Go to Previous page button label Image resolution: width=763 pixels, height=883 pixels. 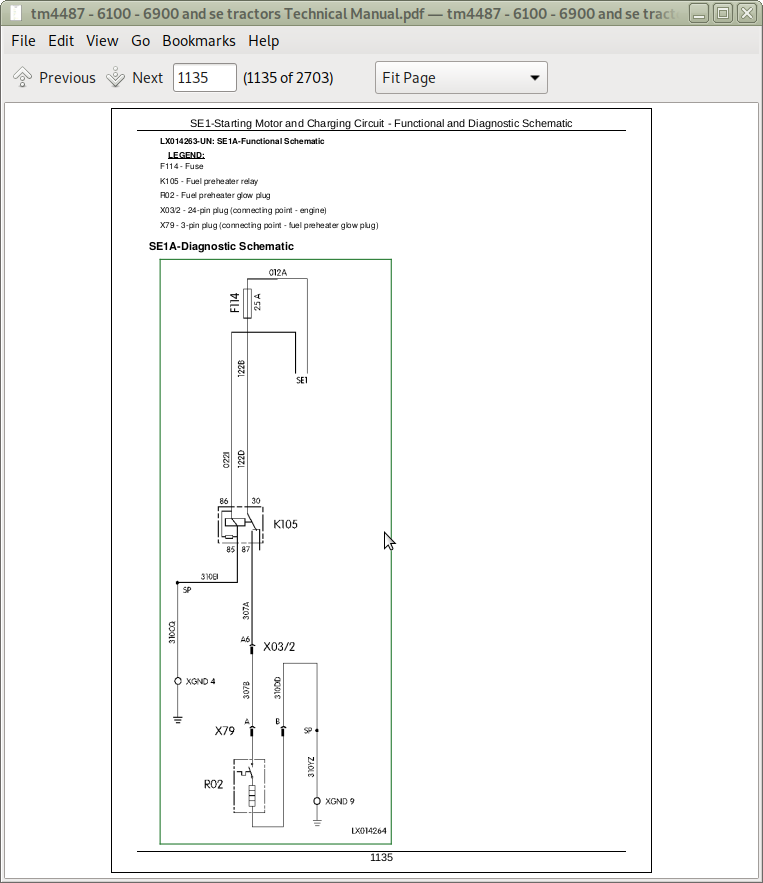pyautogui.click(x=67, y=78)
